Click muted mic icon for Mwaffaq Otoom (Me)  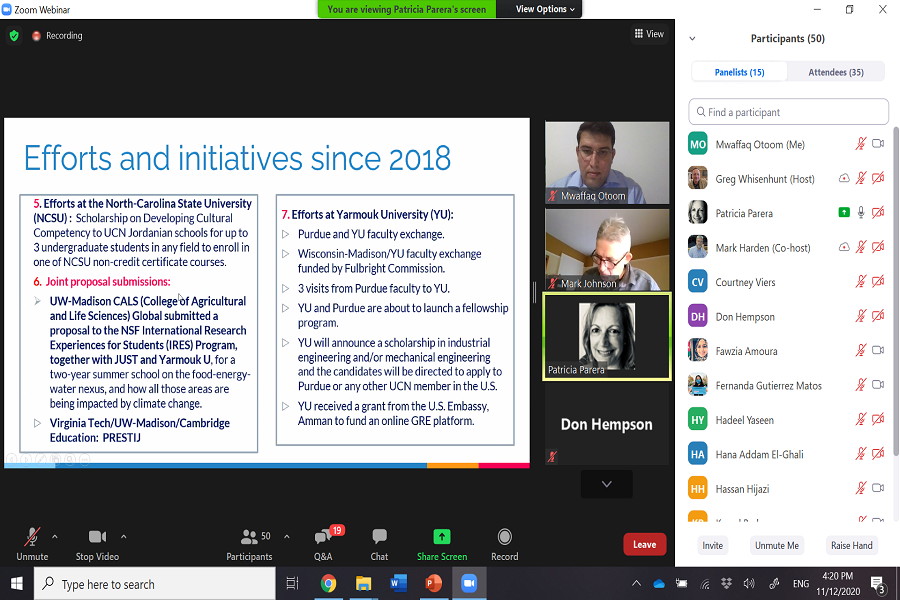(x=860, y=144)
